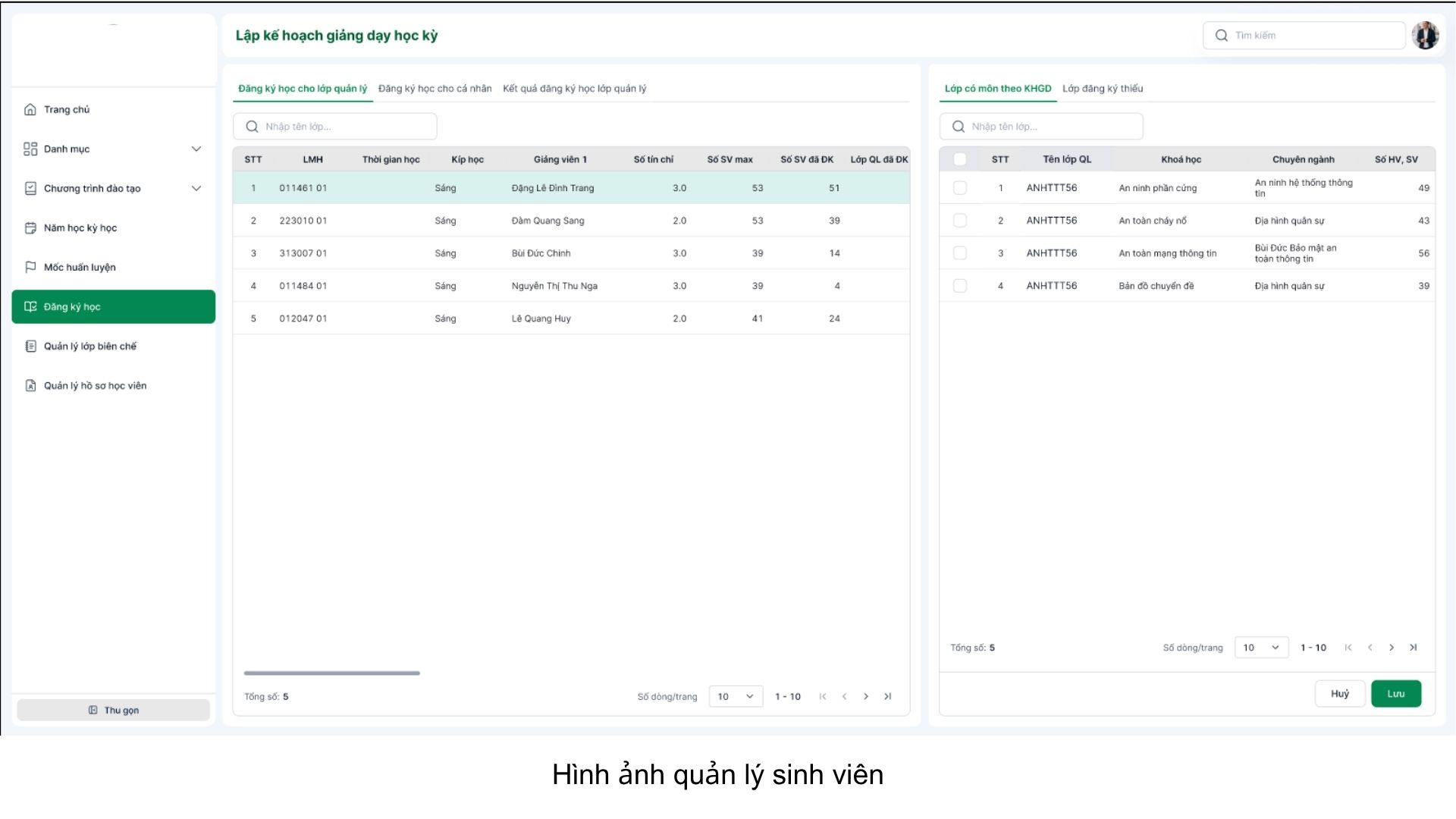This screenshot has width=1456, height=819.
Task: Open the Lớp đăng ký thiếu tab
Action: coord(1103,89)
